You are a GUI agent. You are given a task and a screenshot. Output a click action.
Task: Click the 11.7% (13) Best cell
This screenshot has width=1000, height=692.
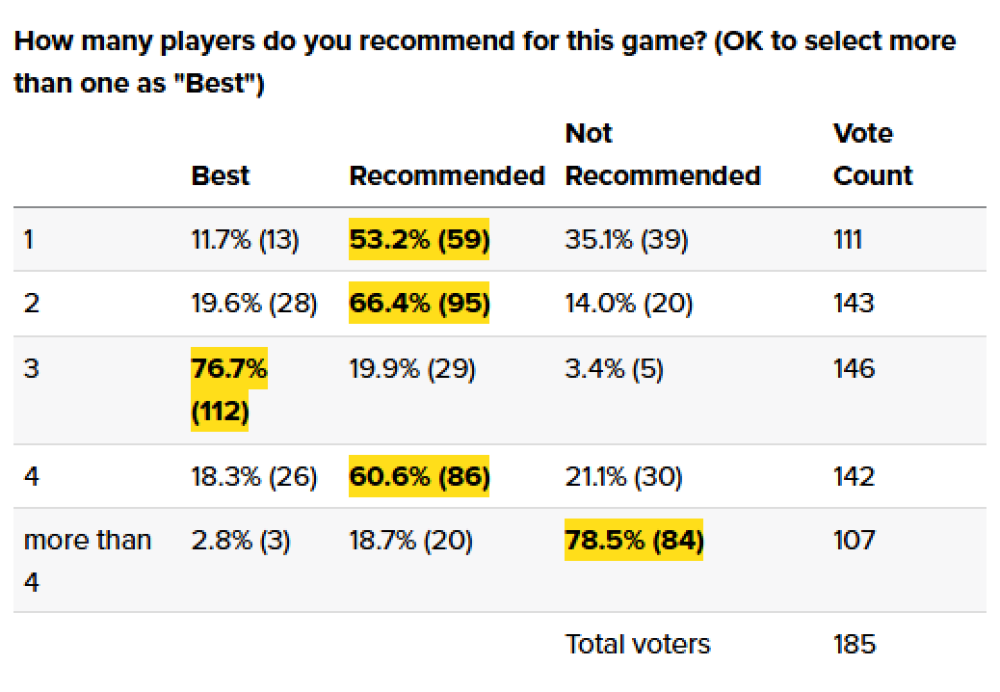pyautogui.click(x=245, y=240)
